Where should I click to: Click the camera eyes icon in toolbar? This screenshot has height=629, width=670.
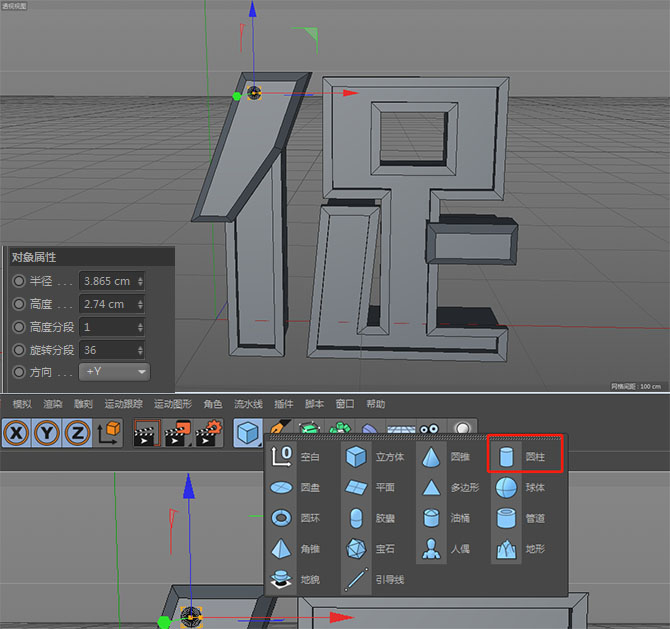(x=429, y=428)
